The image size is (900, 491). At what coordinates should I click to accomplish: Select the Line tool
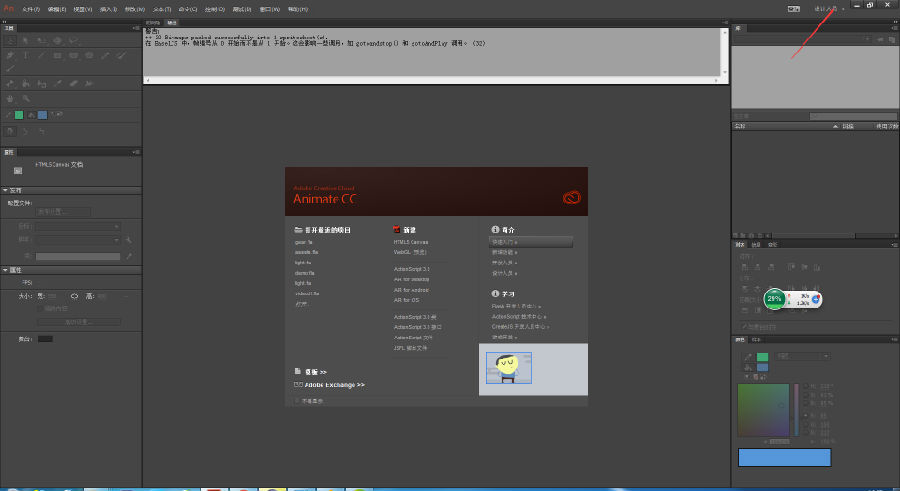point(41,56)
